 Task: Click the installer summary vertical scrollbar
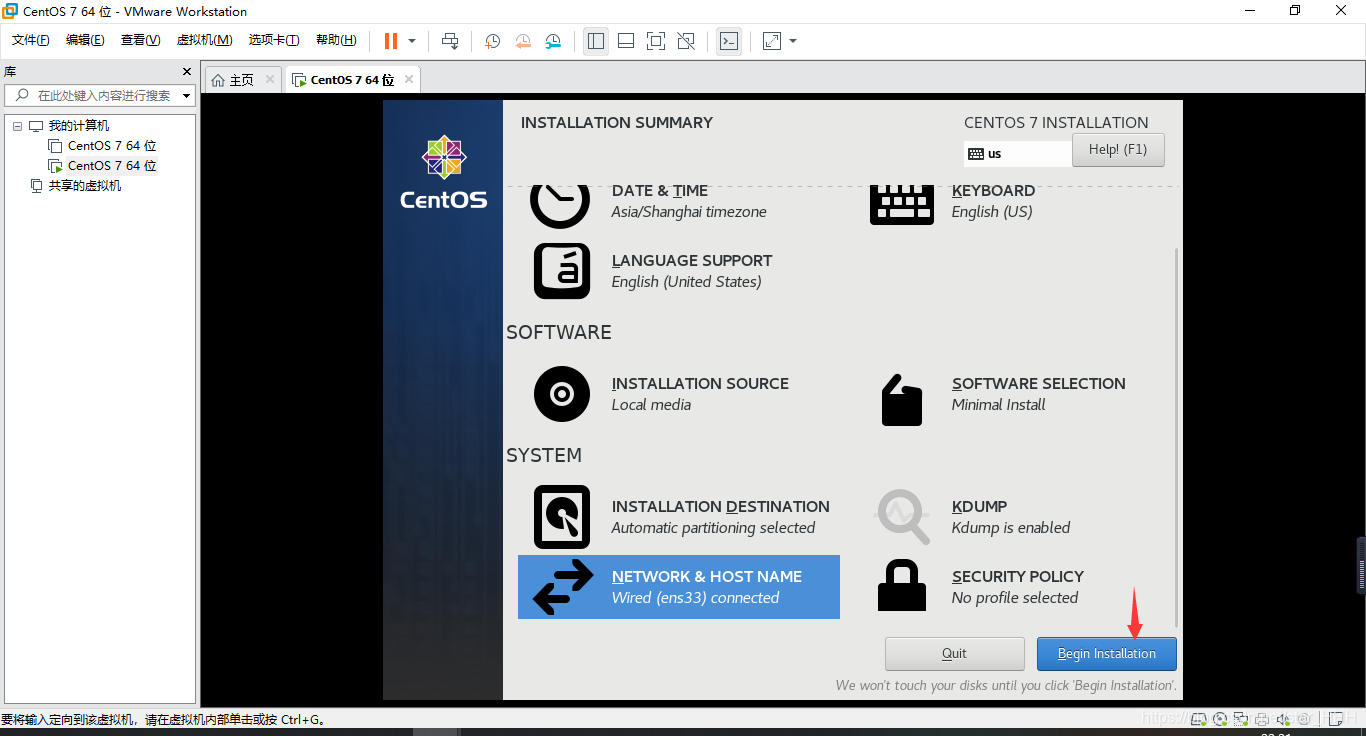pyautogui.click(x=1176, y=437)
